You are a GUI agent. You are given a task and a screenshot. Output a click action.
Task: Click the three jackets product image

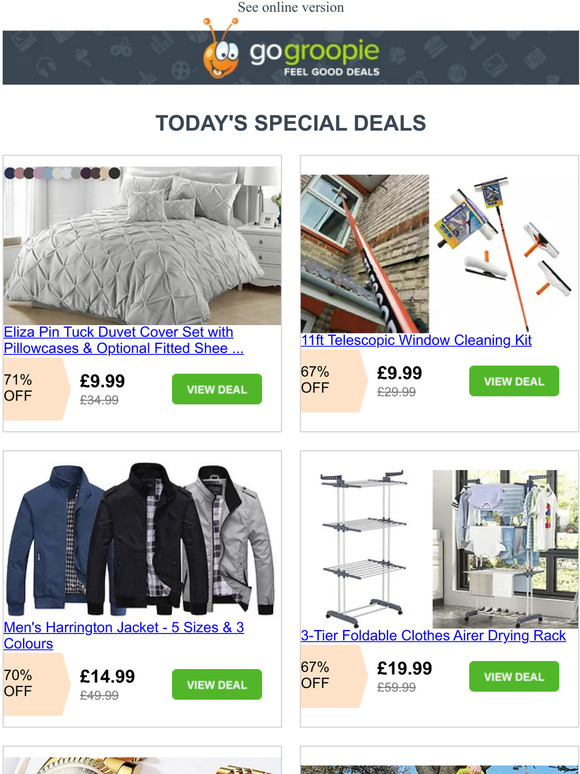[142, 541]
